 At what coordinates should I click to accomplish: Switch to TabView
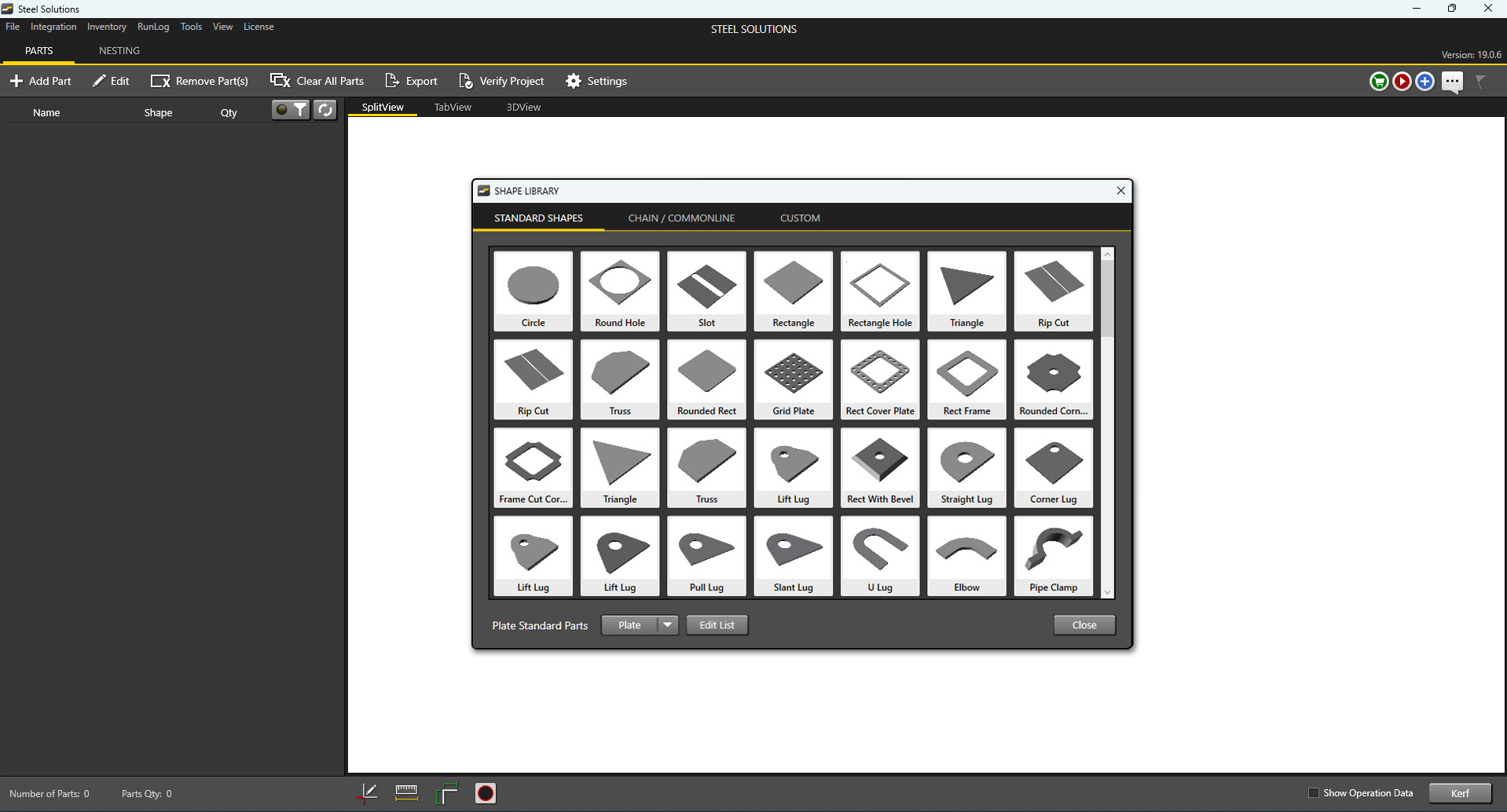pos(453,108)
